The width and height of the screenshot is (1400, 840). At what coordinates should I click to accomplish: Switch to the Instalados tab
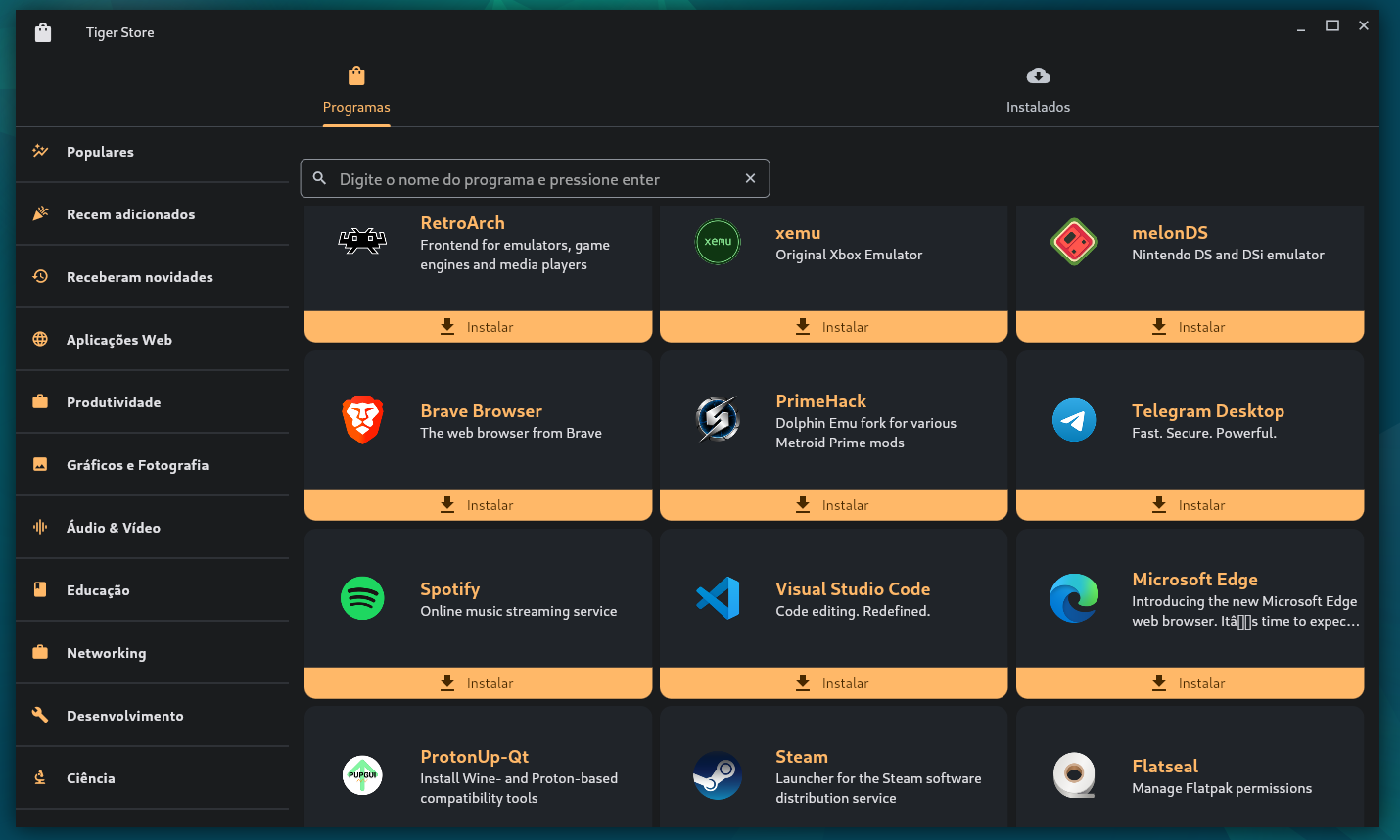coord(1038,91)
